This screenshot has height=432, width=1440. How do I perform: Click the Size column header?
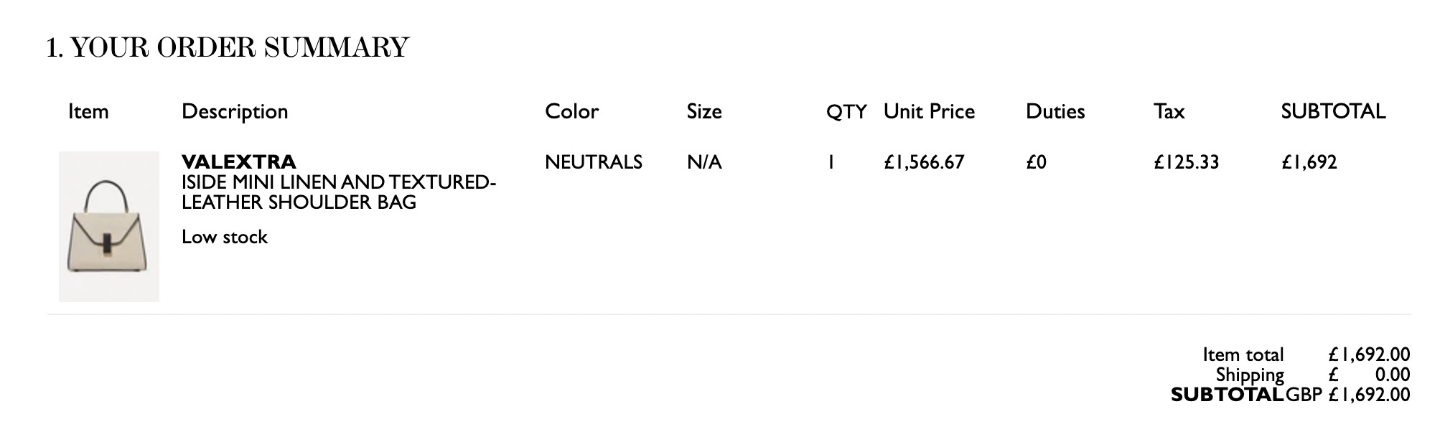[x=704, y=112]
